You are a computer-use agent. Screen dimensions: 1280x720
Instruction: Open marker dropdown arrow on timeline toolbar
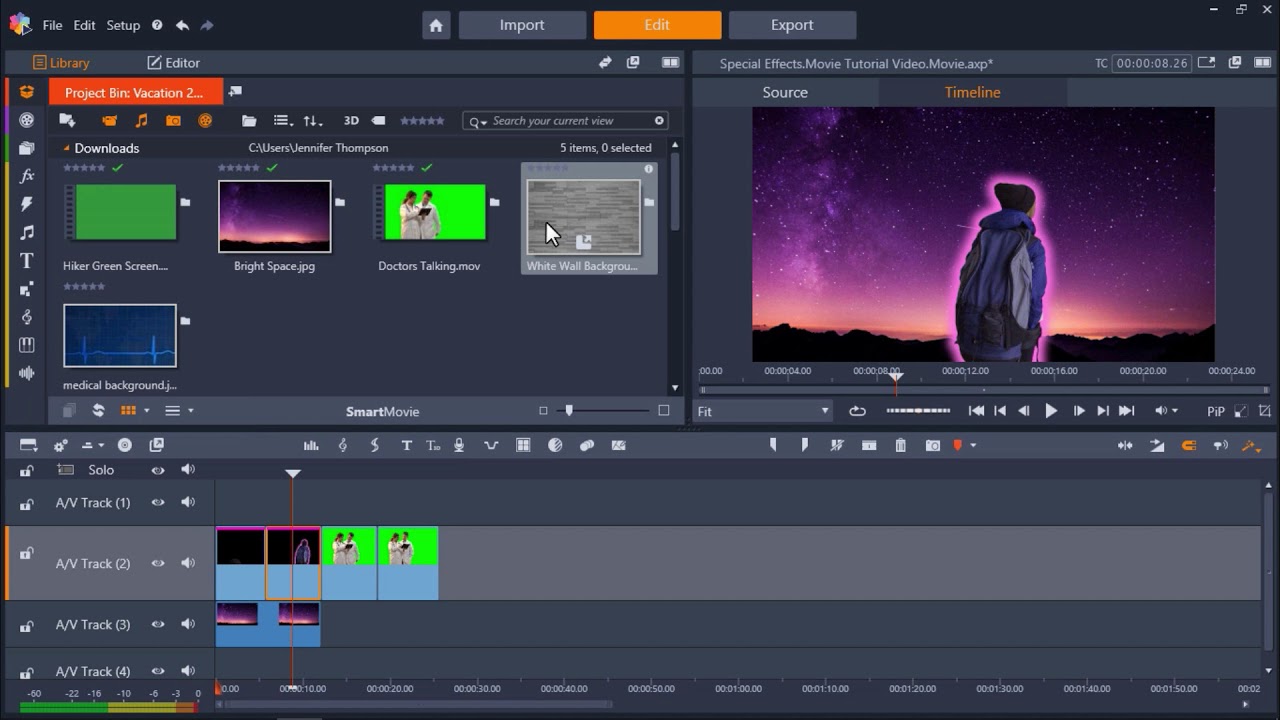[973, 446]
